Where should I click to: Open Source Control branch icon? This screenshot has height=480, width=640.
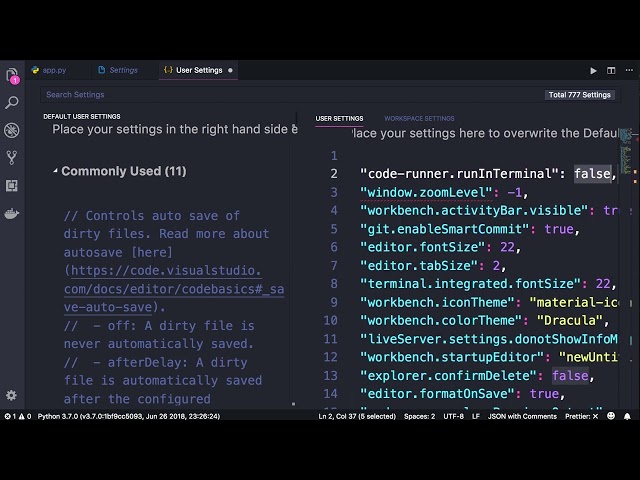click(x=11, y=158)
